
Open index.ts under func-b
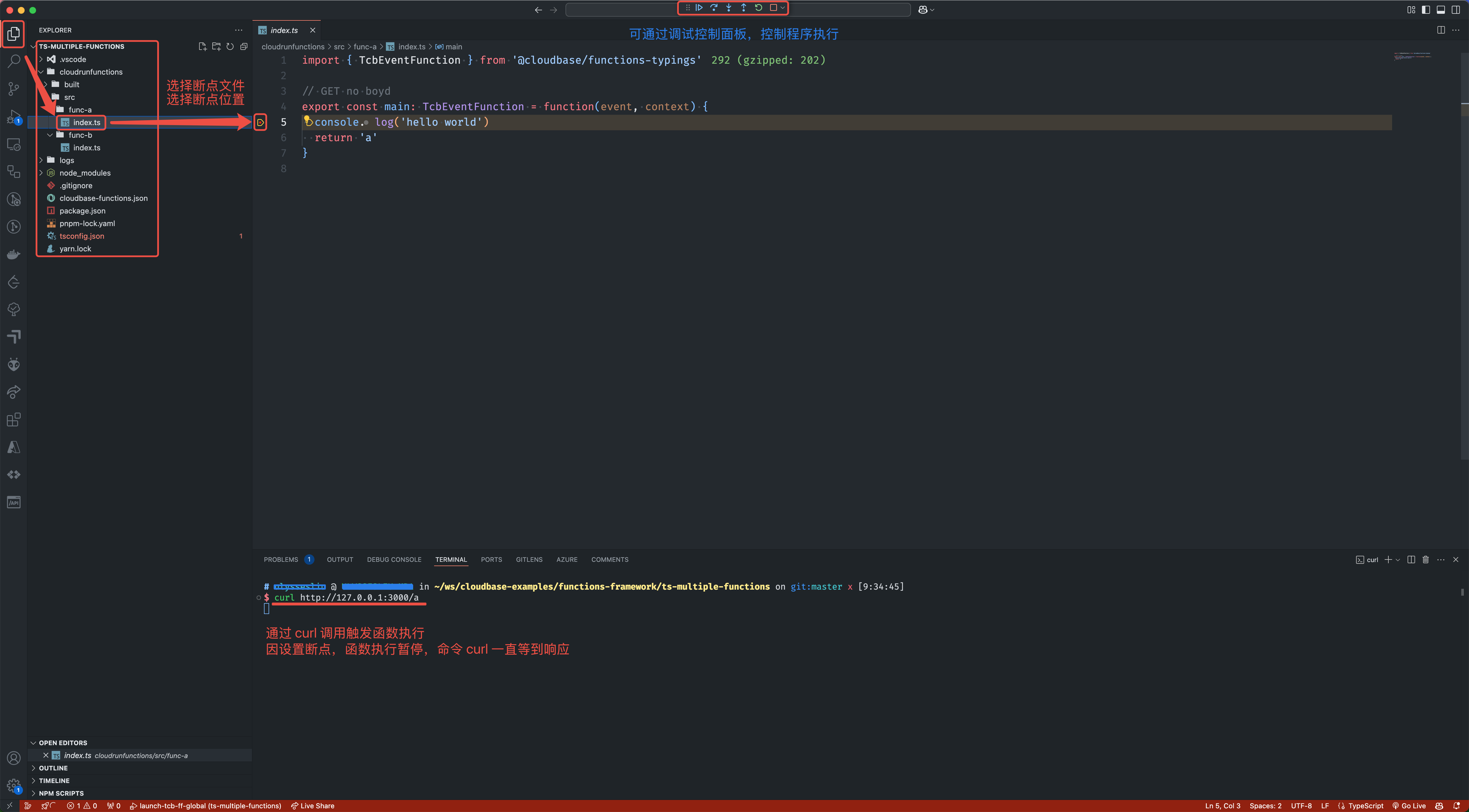(x=87, y=148)
